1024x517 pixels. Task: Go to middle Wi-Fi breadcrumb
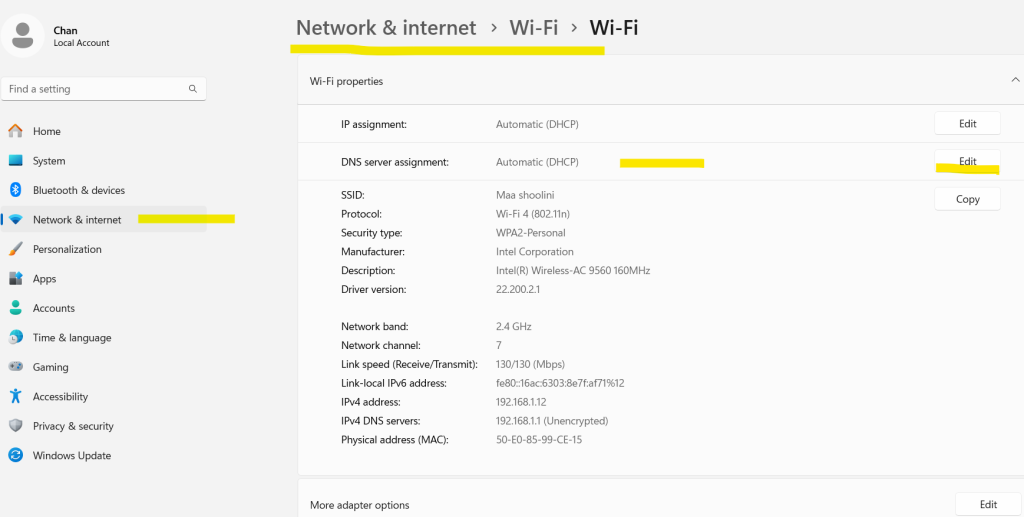pos(533,28)
